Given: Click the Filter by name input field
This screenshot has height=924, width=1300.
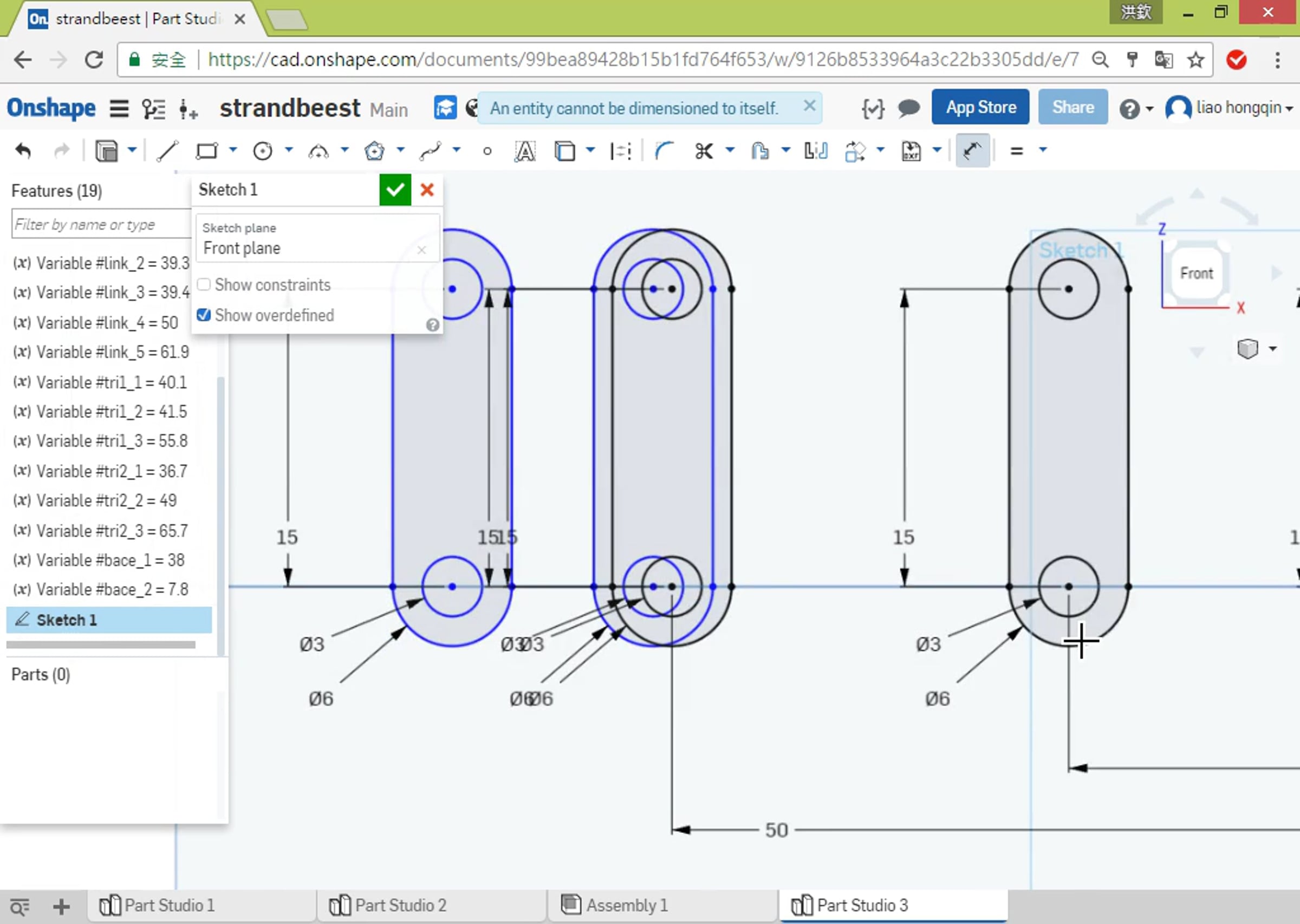Looking at the screenshot, I should [101, 224].
